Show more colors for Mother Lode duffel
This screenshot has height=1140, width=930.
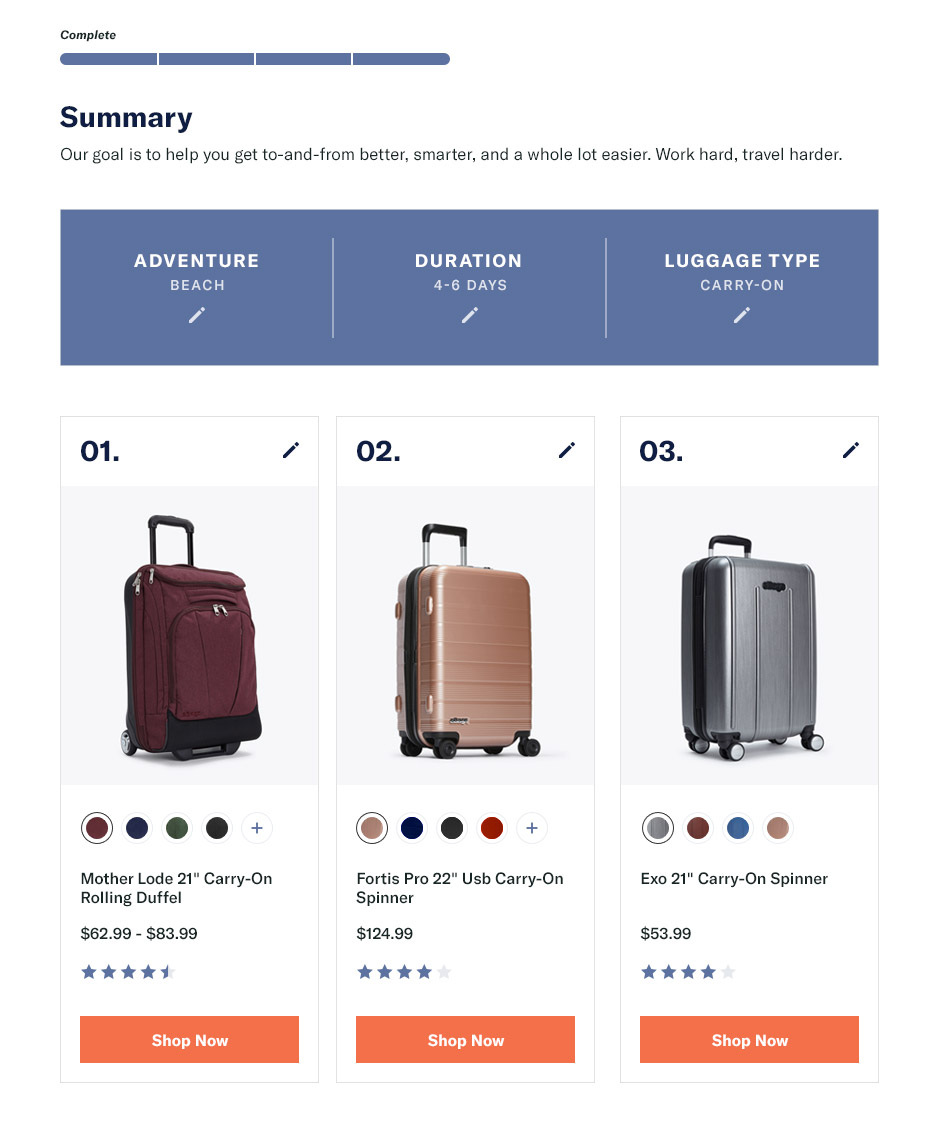click(x=257, y=828)
